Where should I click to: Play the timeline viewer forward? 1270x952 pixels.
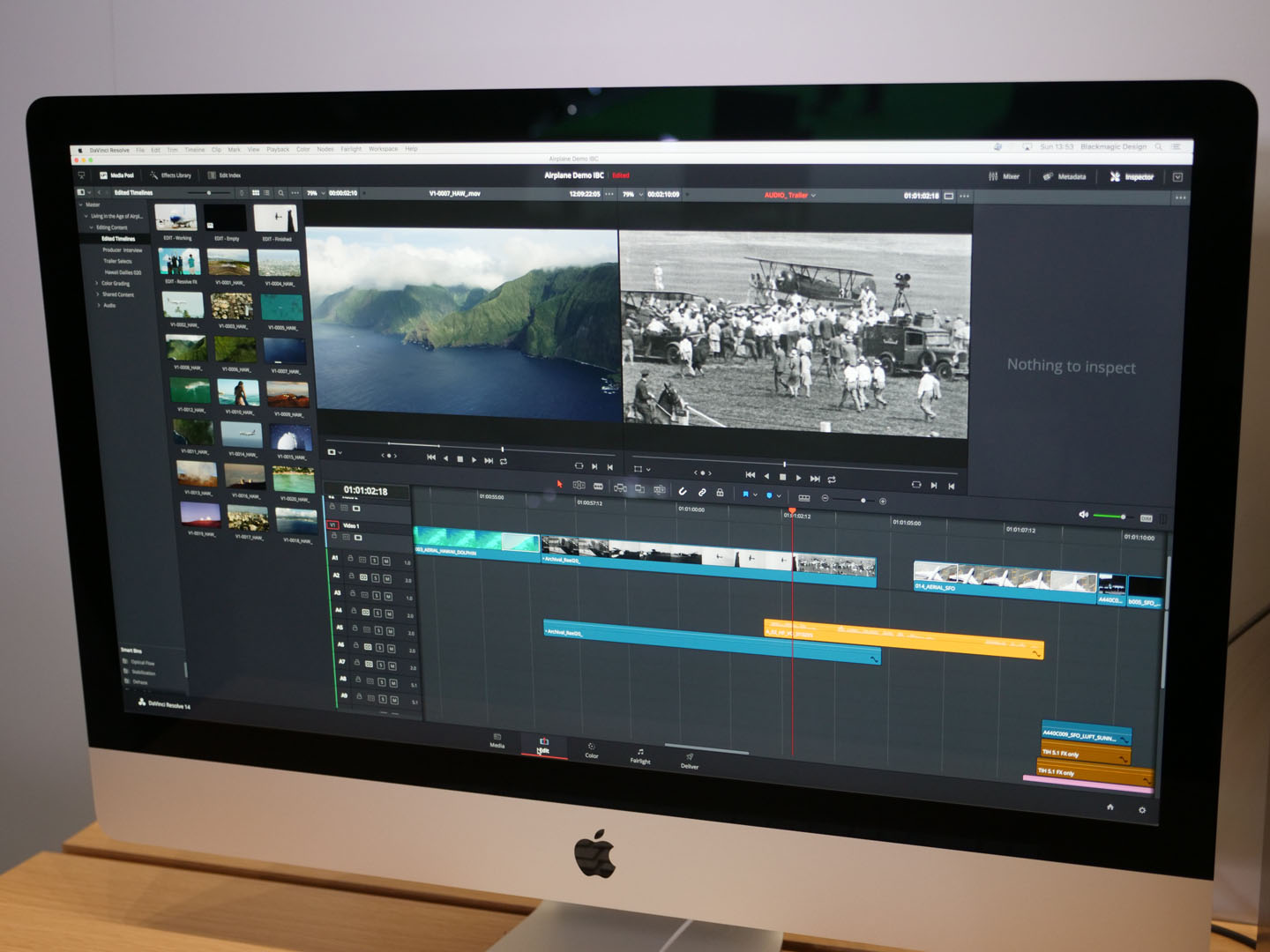point(798,478)
